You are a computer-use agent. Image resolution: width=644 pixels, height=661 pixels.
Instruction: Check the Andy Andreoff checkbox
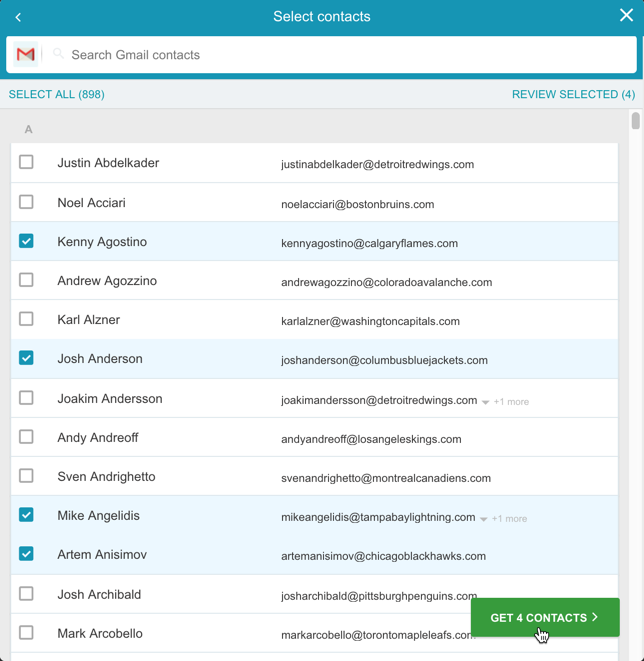coord(26,437)
